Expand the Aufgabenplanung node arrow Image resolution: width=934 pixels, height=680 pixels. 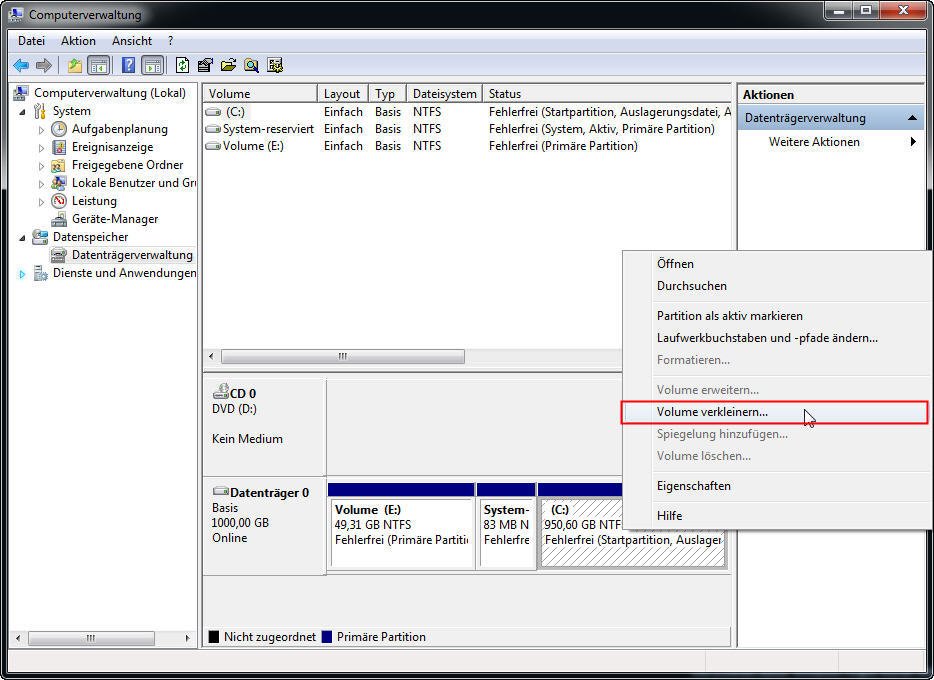[x=41, y=129]
